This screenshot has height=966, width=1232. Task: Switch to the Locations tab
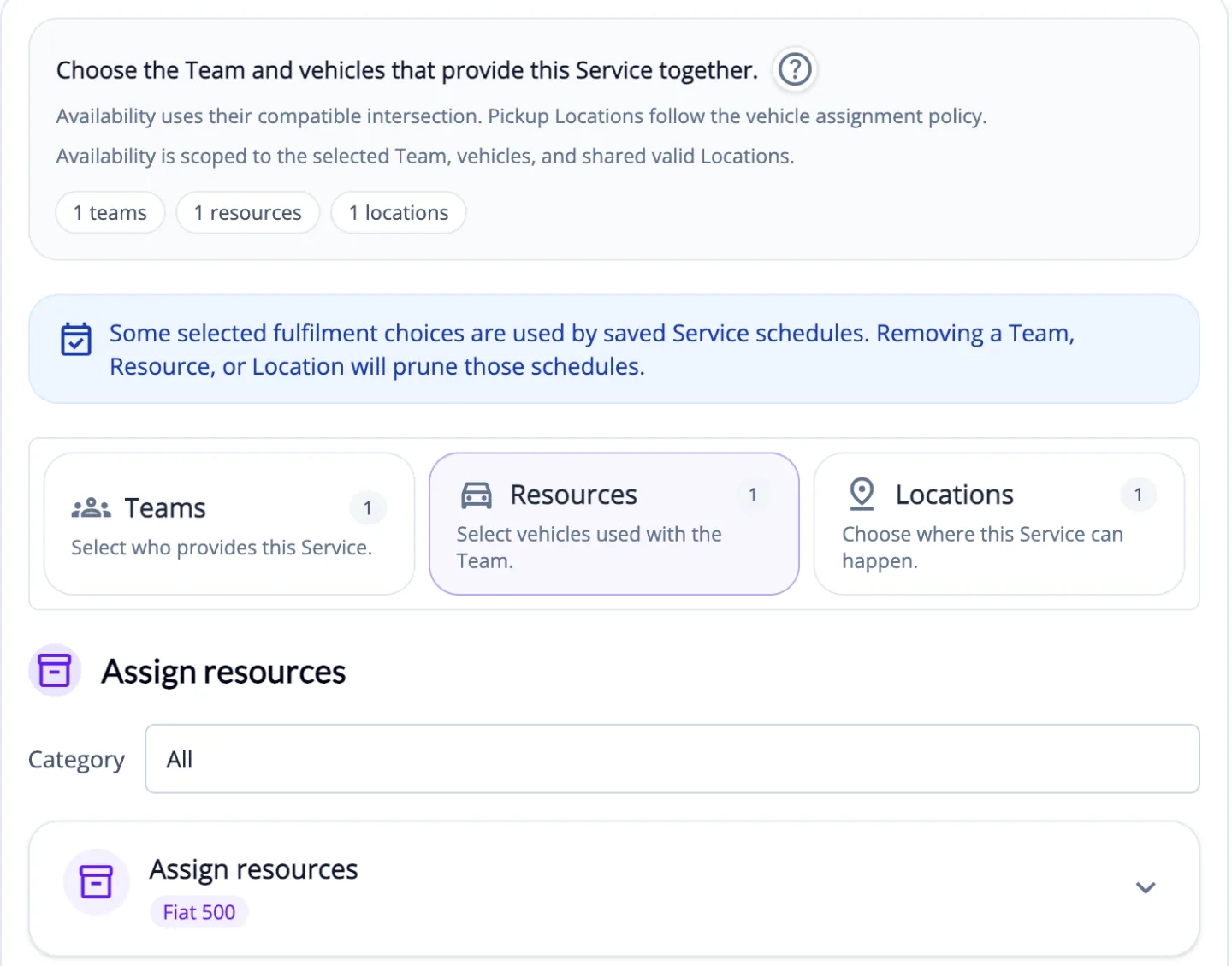[999, 524]
